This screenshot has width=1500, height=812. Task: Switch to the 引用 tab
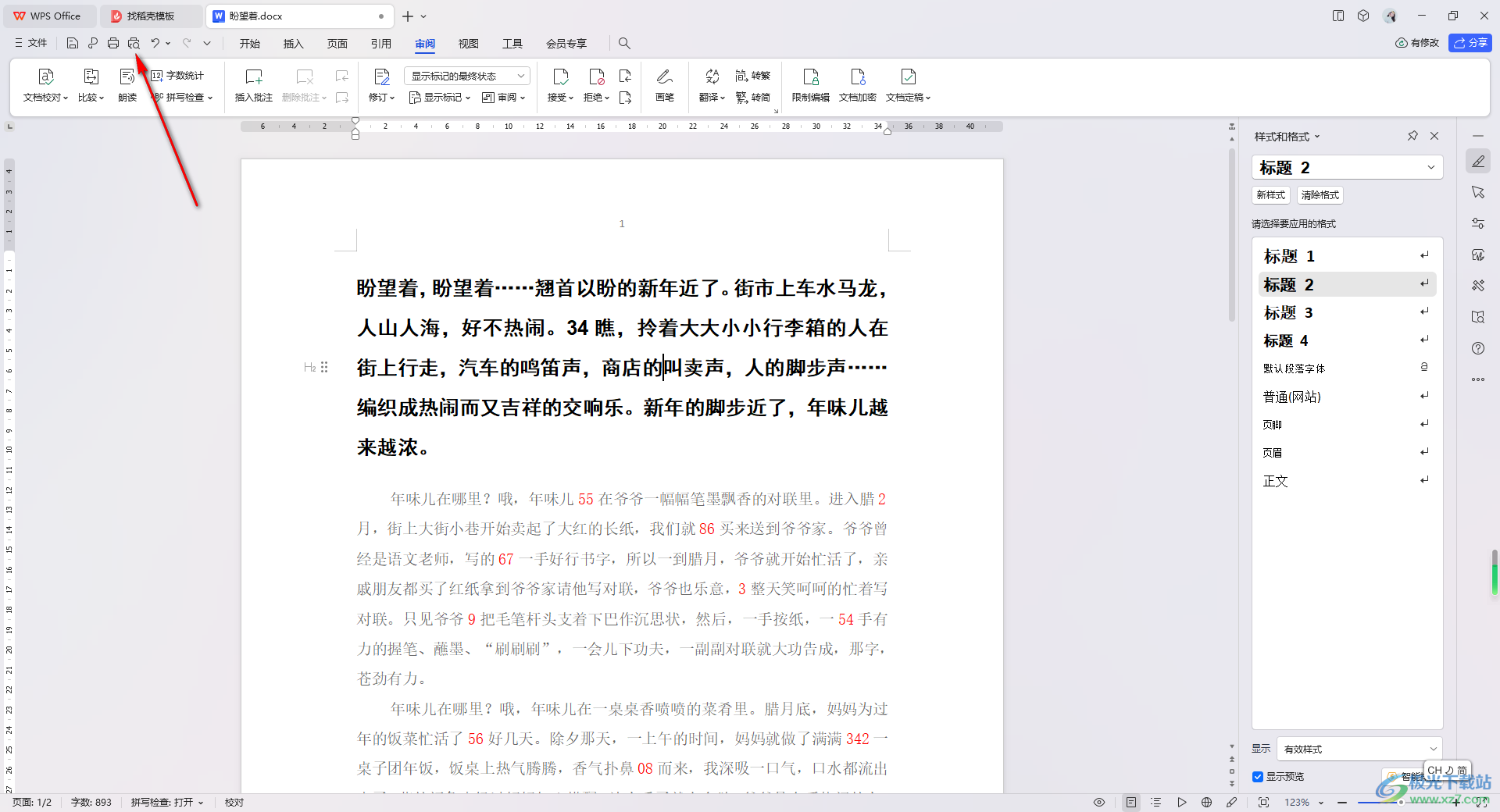pos(381,44)
